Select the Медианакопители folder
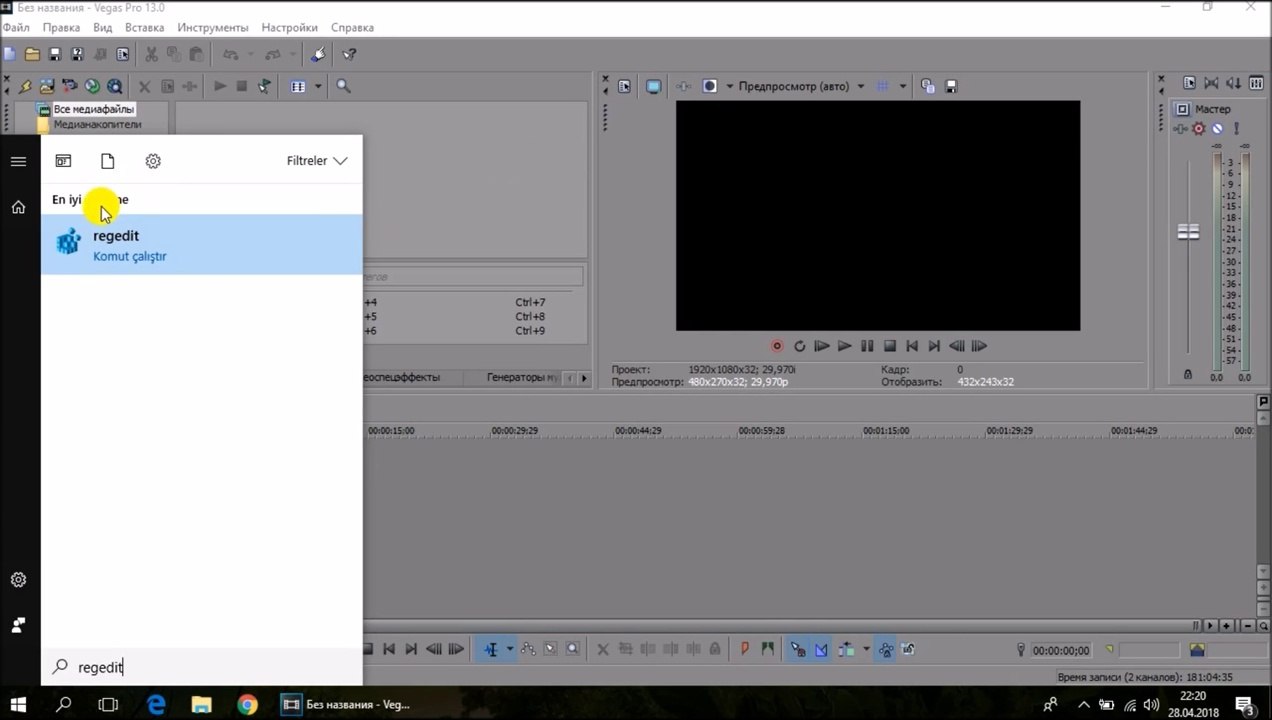This screenshot has height=720, width=1272. (x=97, y=125)
